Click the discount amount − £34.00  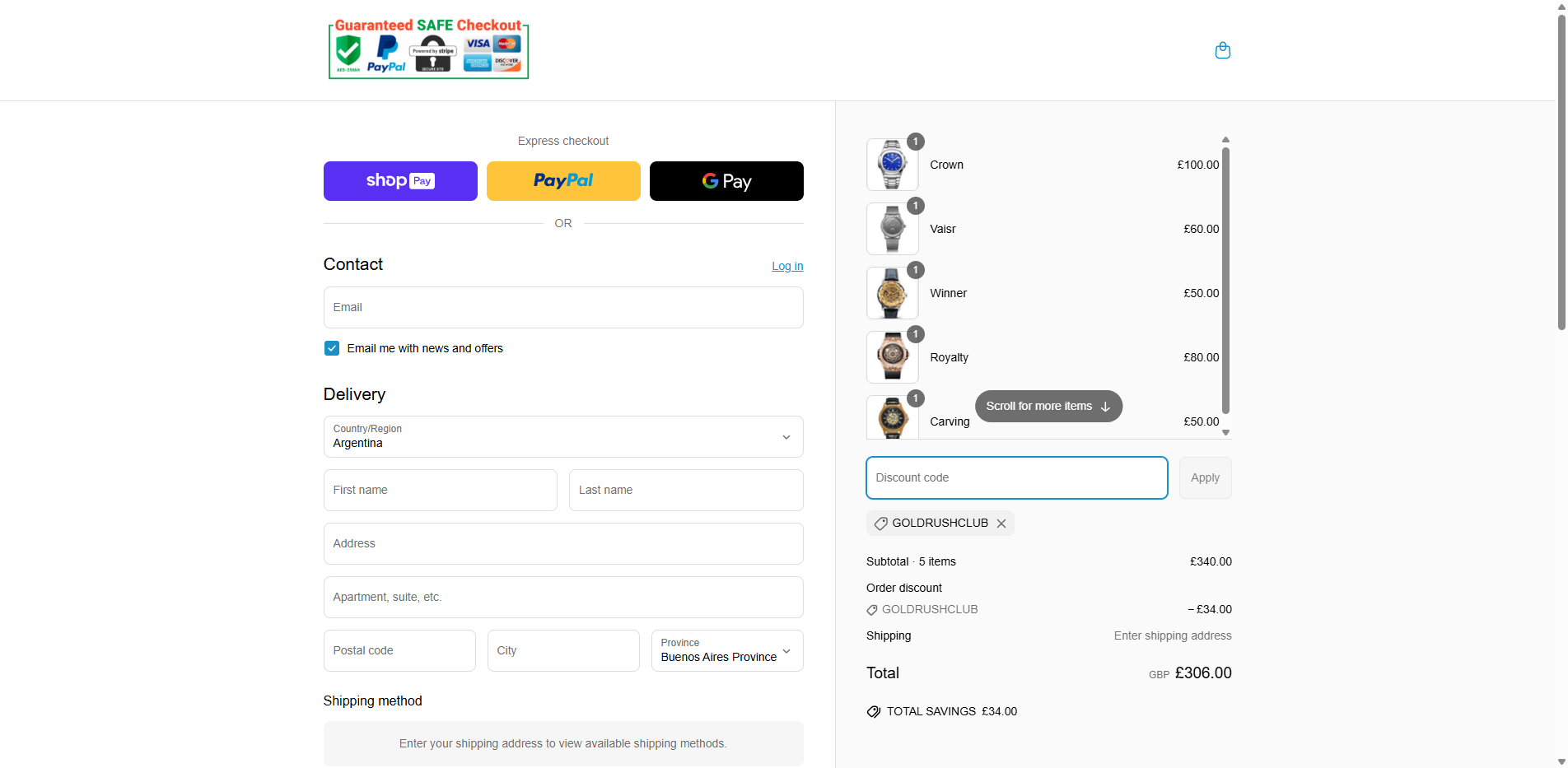coord(1210,609)
